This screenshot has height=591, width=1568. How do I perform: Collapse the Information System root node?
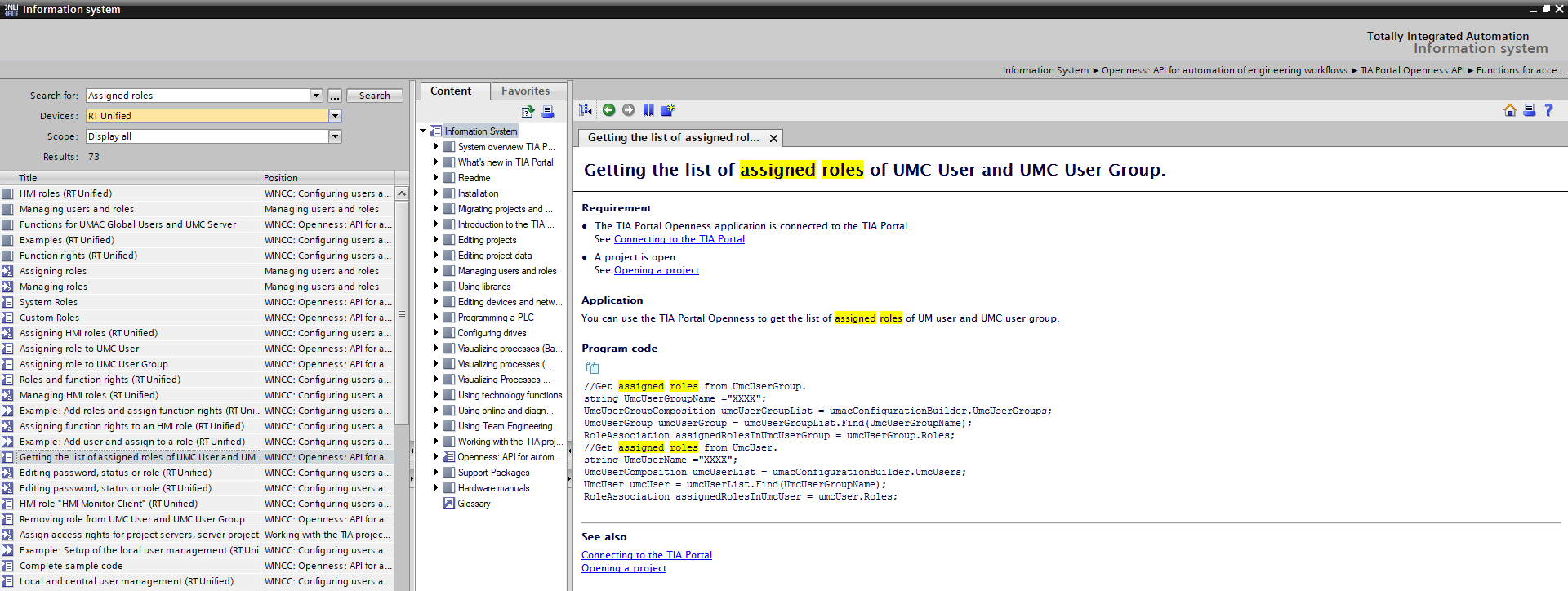click(x=423, y=131)
